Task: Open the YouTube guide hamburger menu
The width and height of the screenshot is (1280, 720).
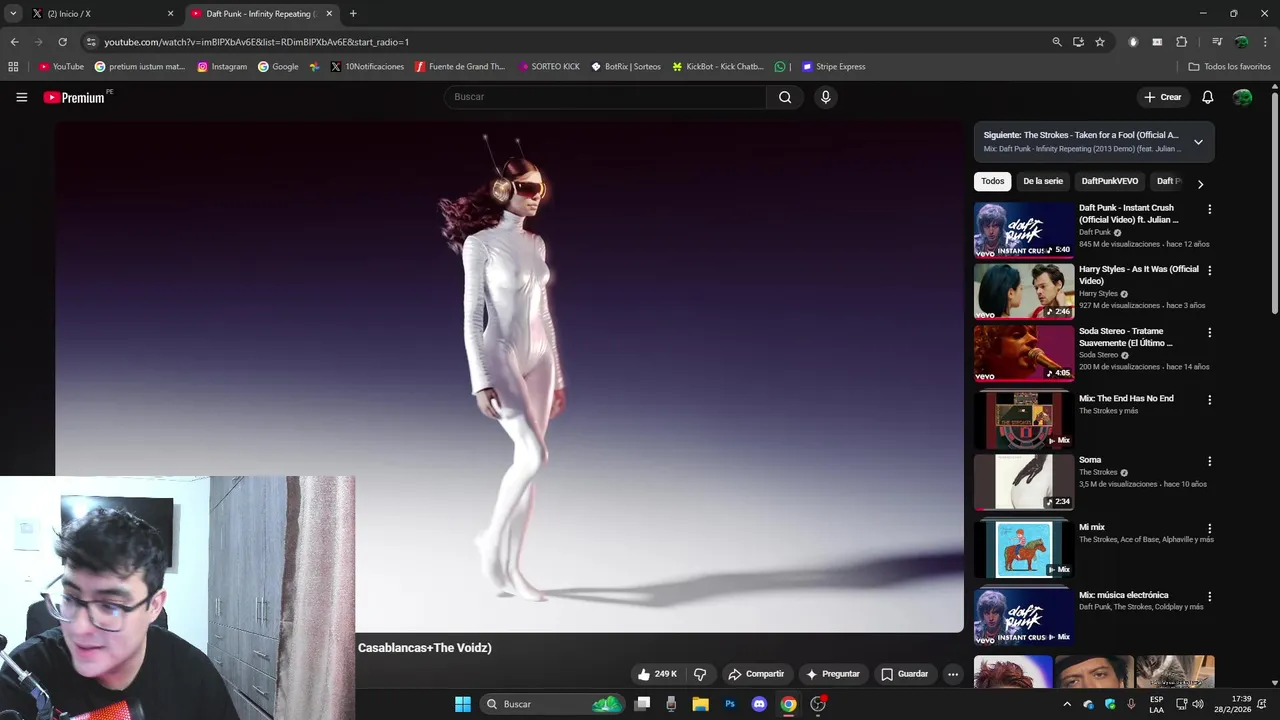Action: click(x=21, y=97)
